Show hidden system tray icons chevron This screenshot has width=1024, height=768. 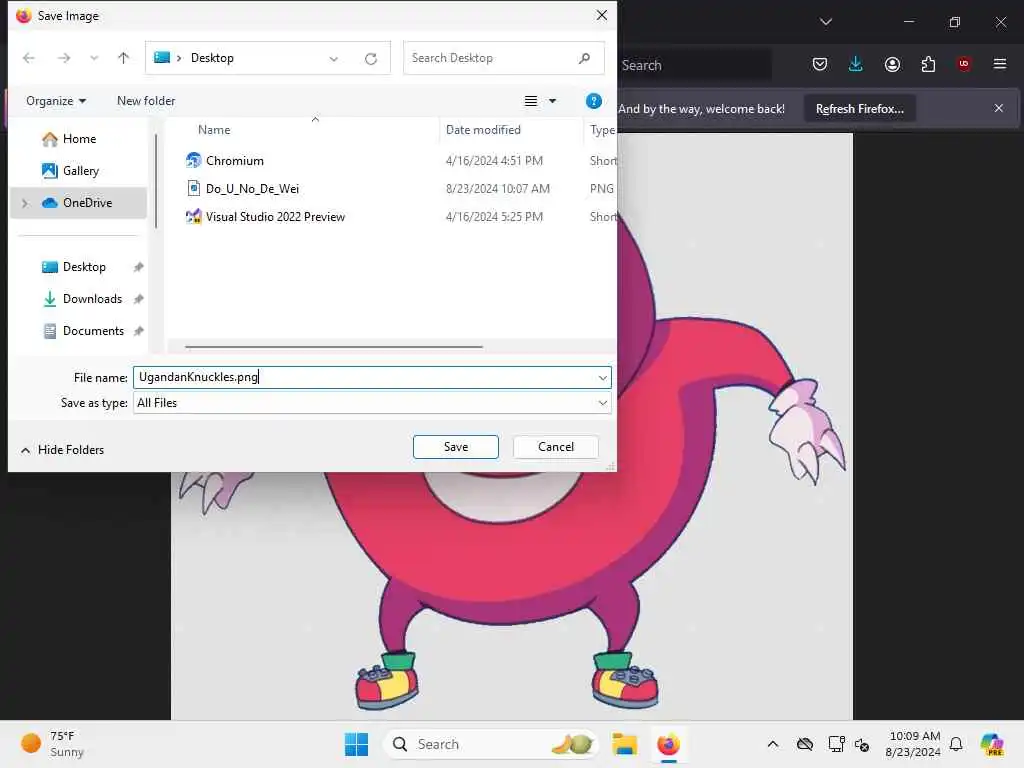(773, 744)
